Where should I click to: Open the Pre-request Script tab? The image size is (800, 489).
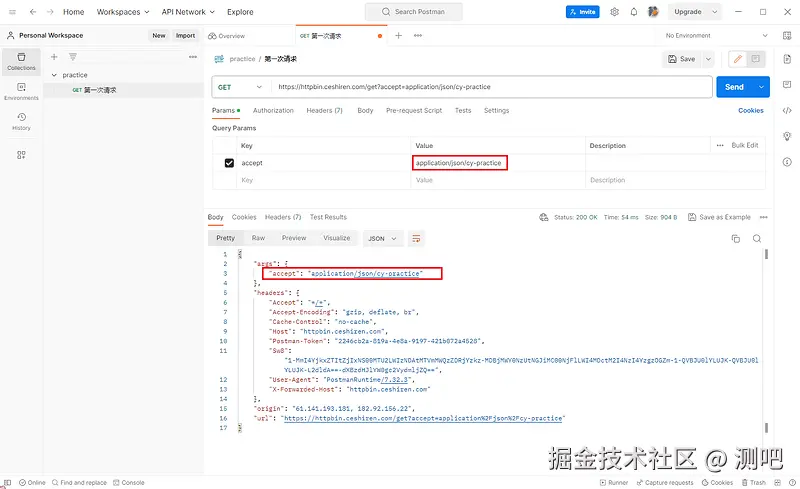pyautogui.click(x=414, y=110)
